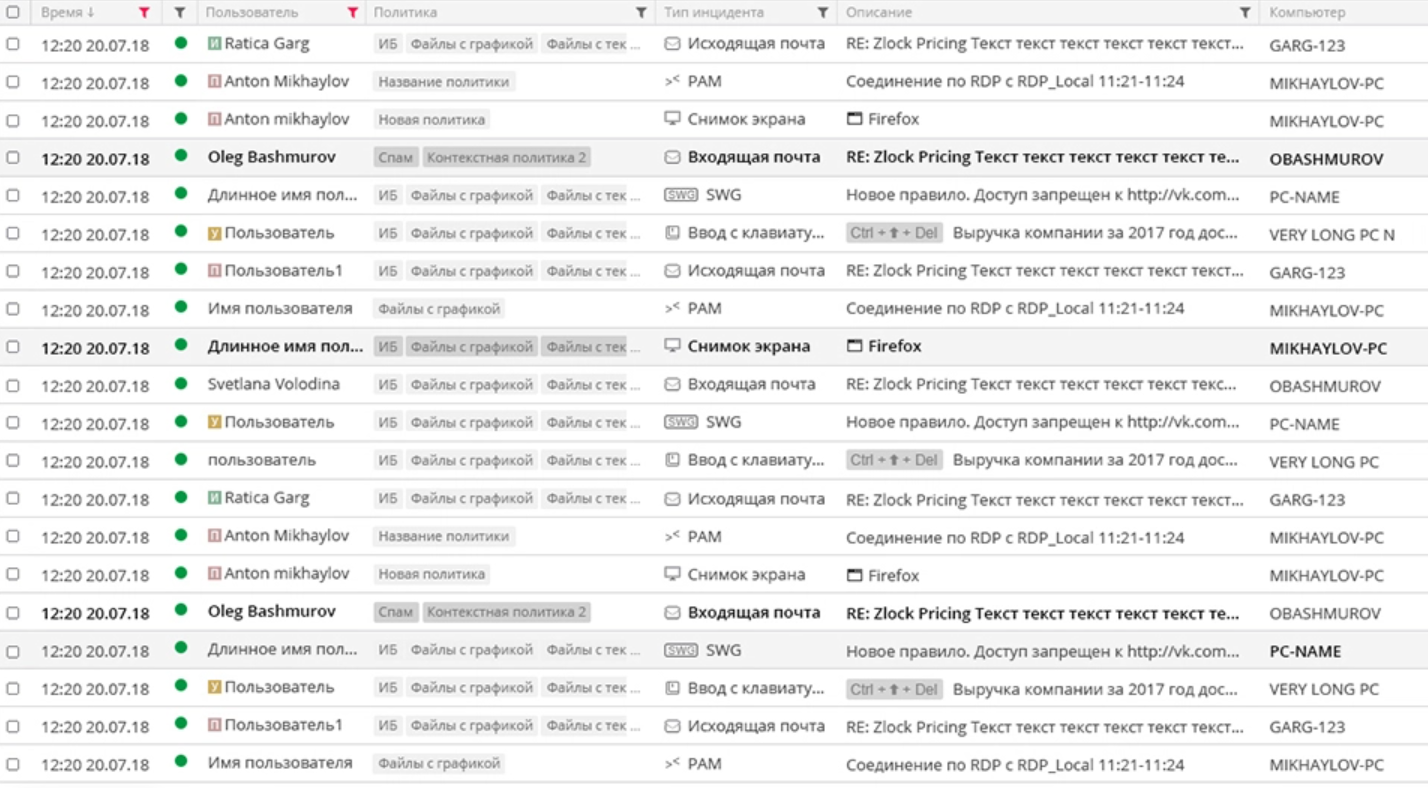Tick the checkbox in lowercase пользователь's row
The image size is (1428, 788).
click(x=13, y=461)
